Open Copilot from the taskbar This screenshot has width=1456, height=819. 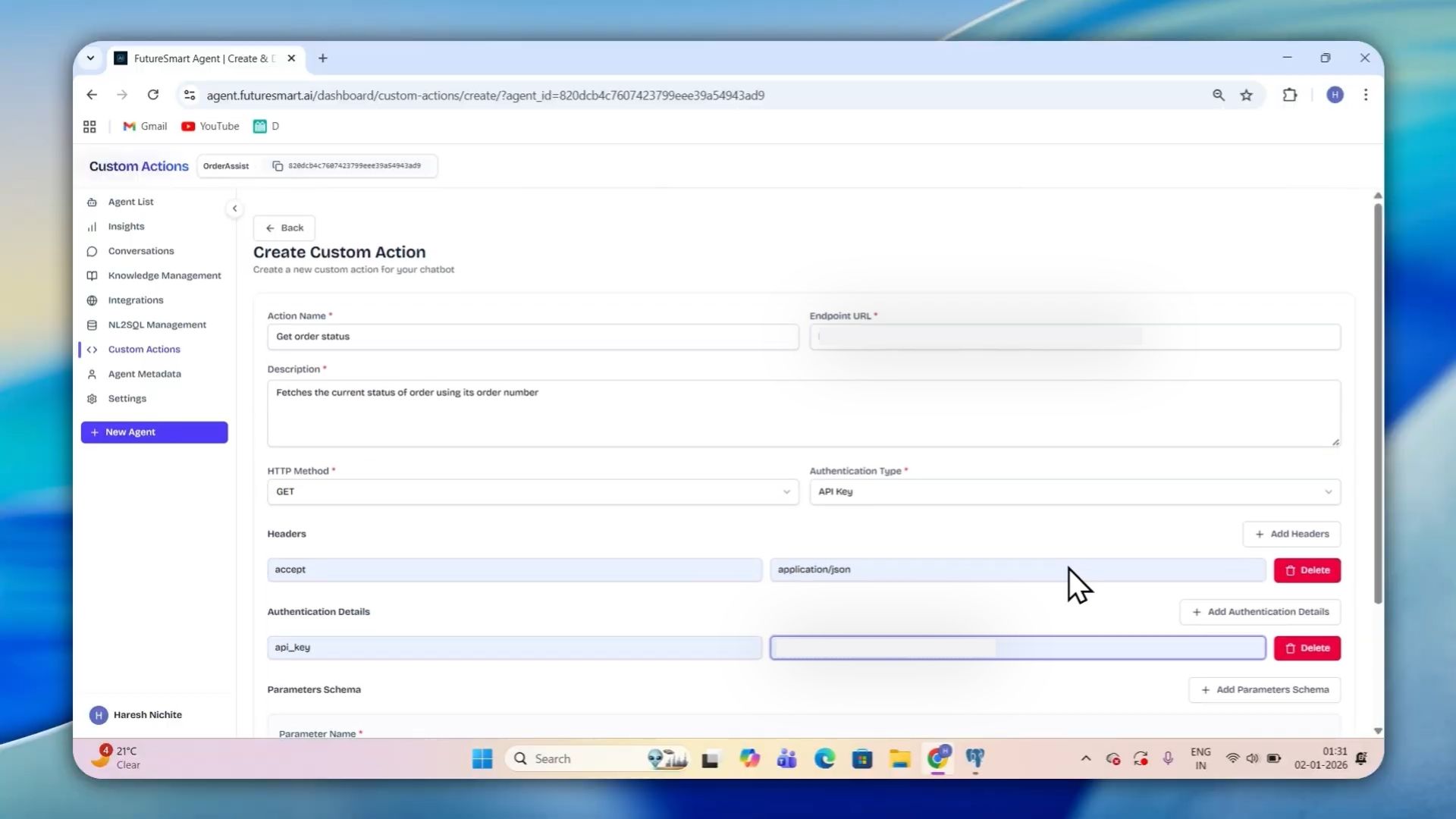tap(749, 758)
